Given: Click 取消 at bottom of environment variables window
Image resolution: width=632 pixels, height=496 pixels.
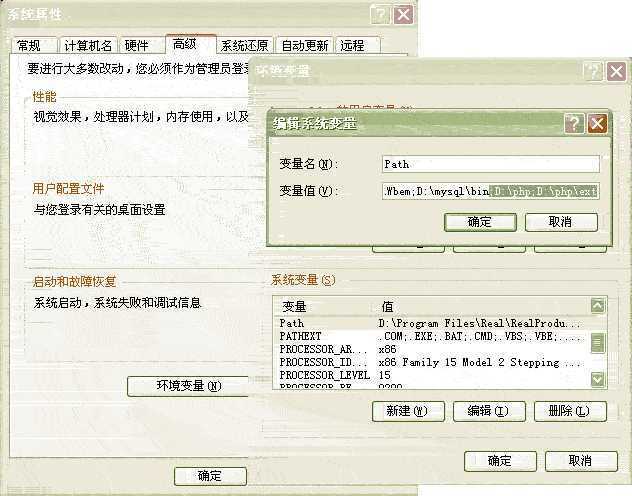Looking at the screenshot, I should [581, 461].
